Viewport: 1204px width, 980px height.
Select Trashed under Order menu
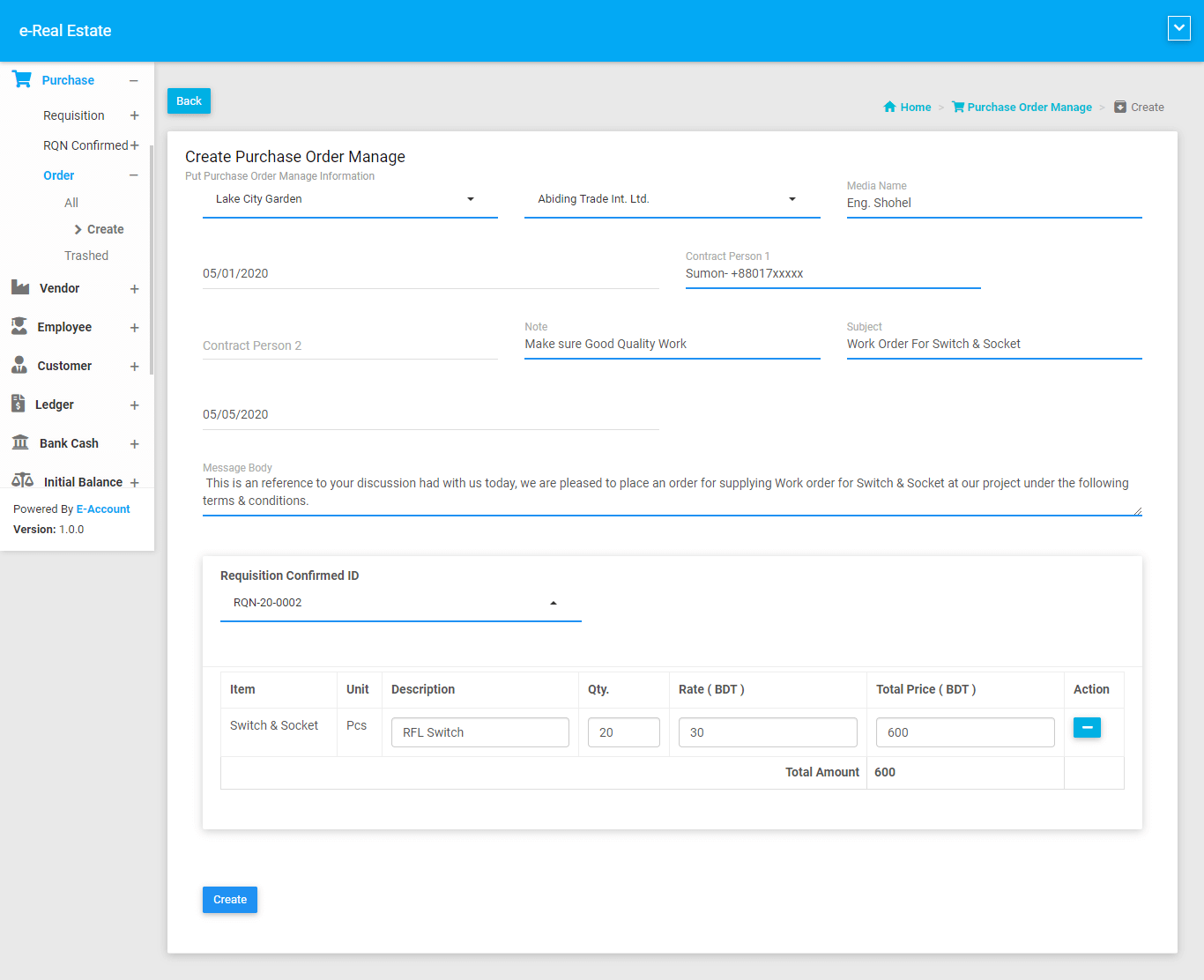tap(86, 256)
